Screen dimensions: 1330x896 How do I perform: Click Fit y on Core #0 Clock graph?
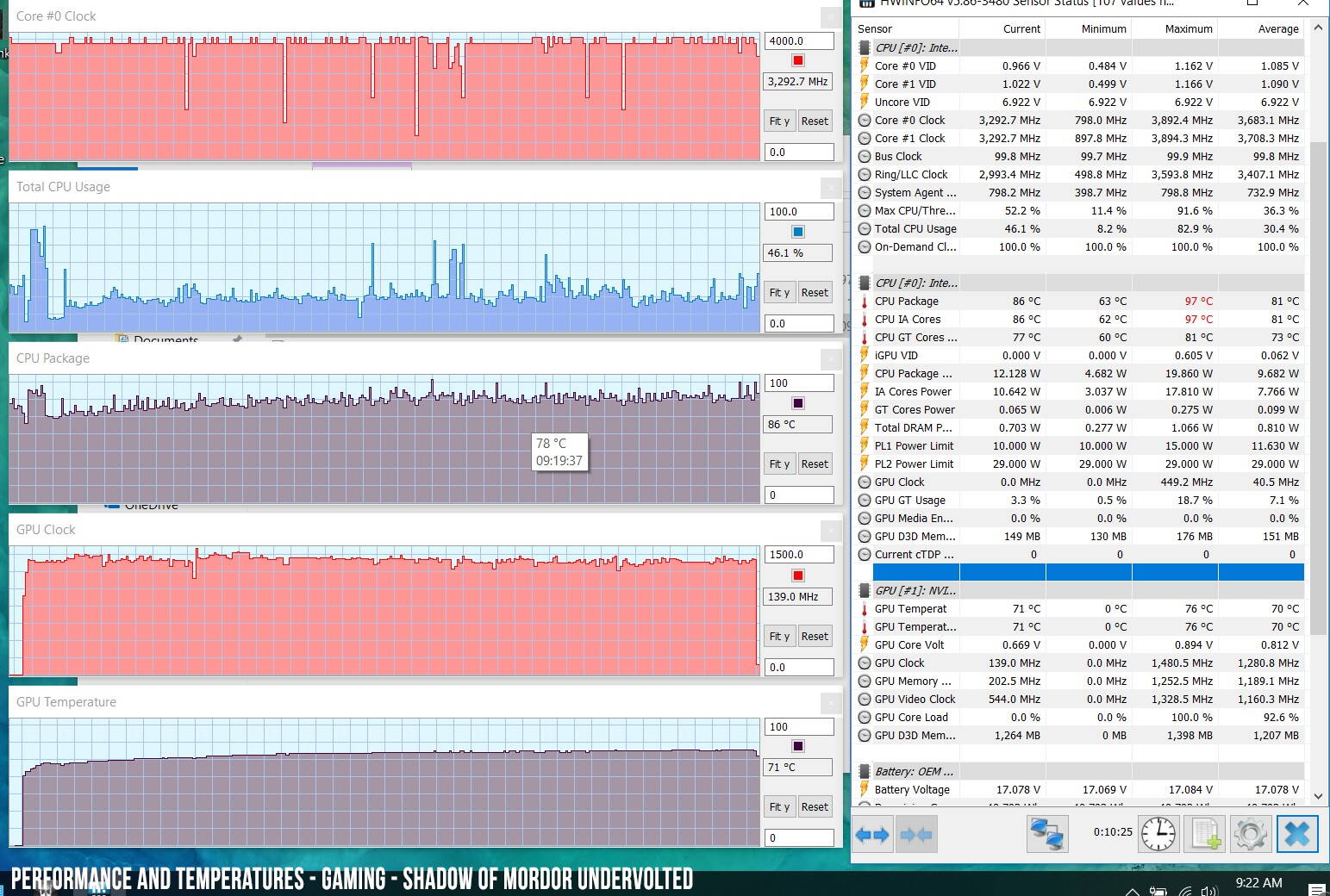tap(779, 121)
